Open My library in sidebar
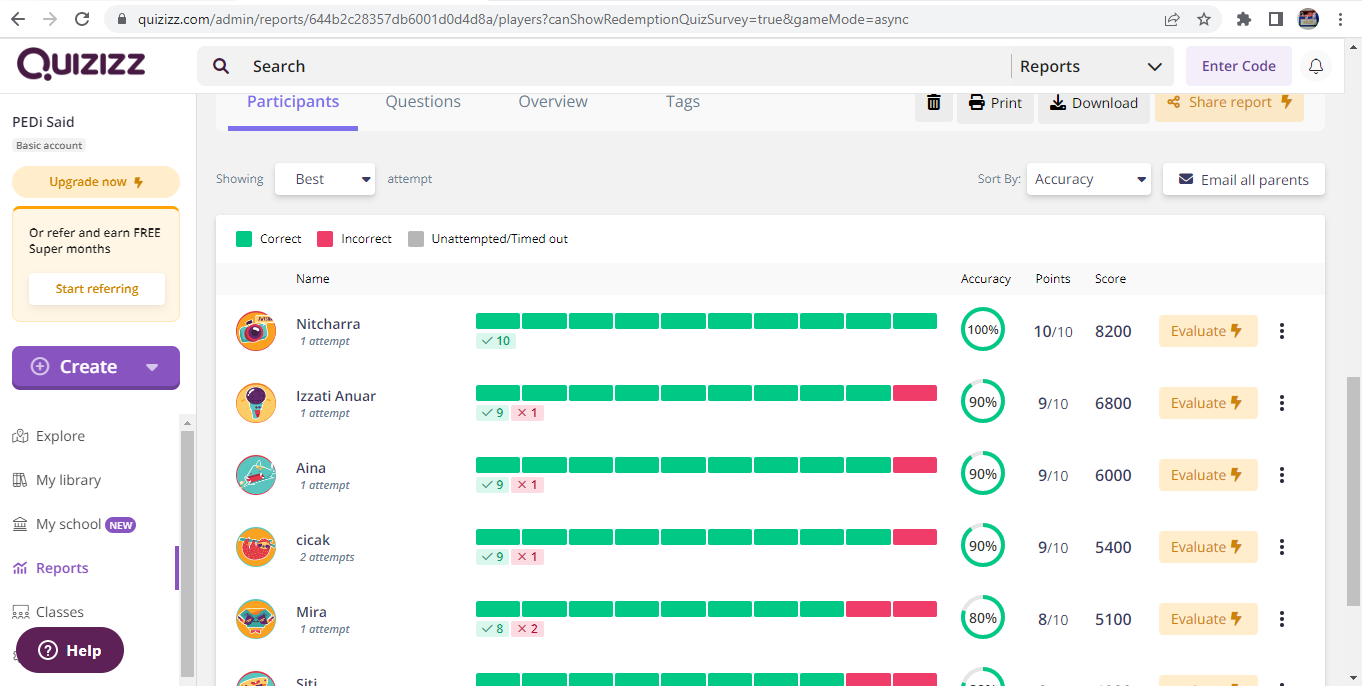 [x=68, y=480]
